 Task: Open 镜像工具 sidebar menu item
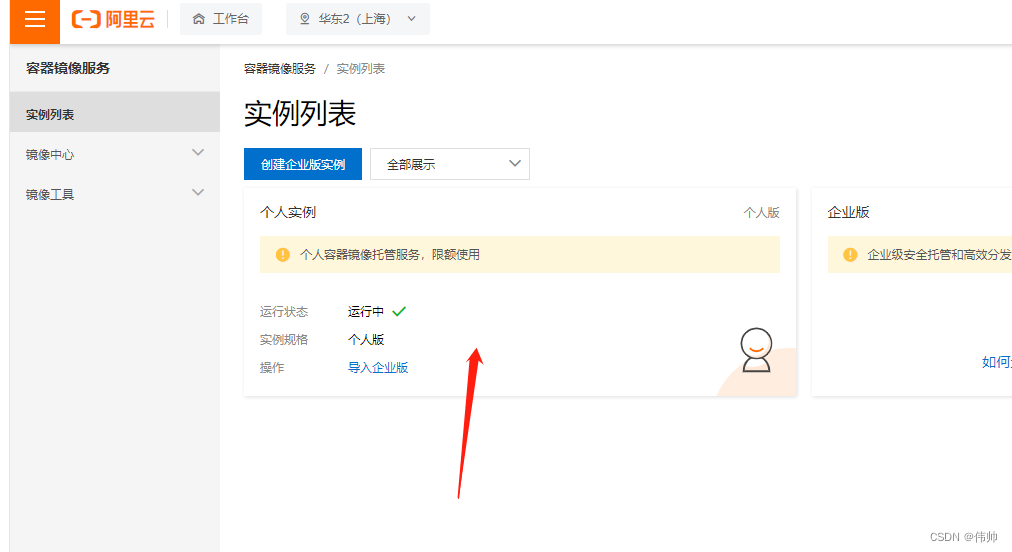[x=115, y=194]
